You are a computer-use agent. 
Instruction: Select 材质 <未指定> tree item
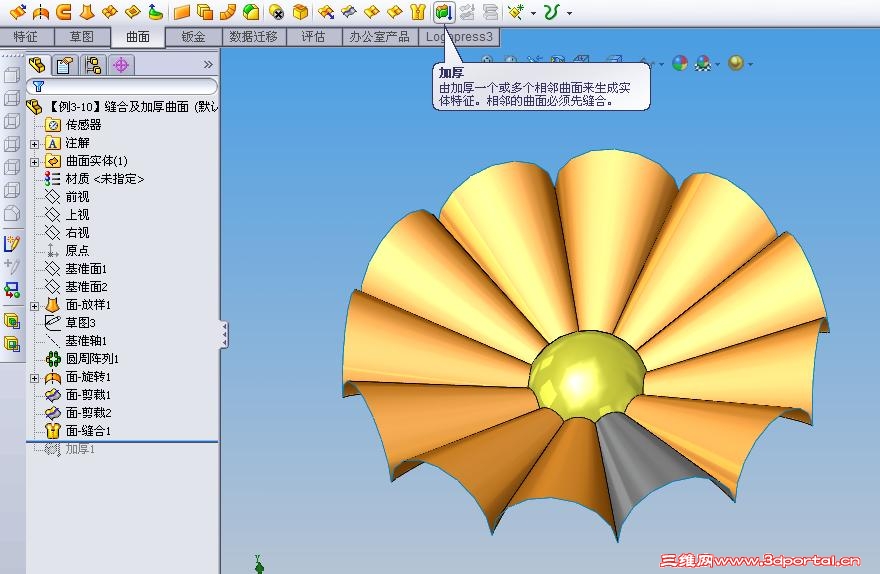[x=95, y=178]
